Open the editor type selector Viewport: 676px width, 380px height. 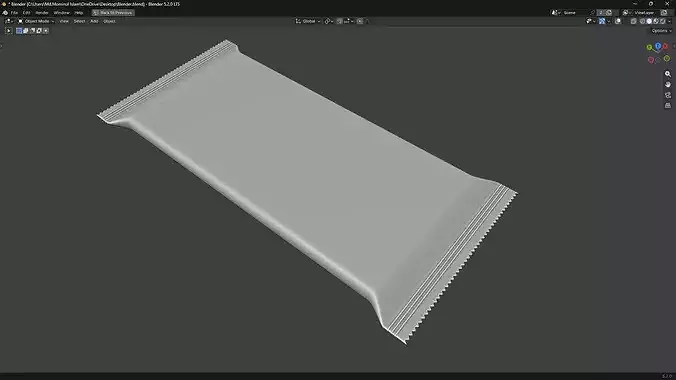[x=9, y=21]
